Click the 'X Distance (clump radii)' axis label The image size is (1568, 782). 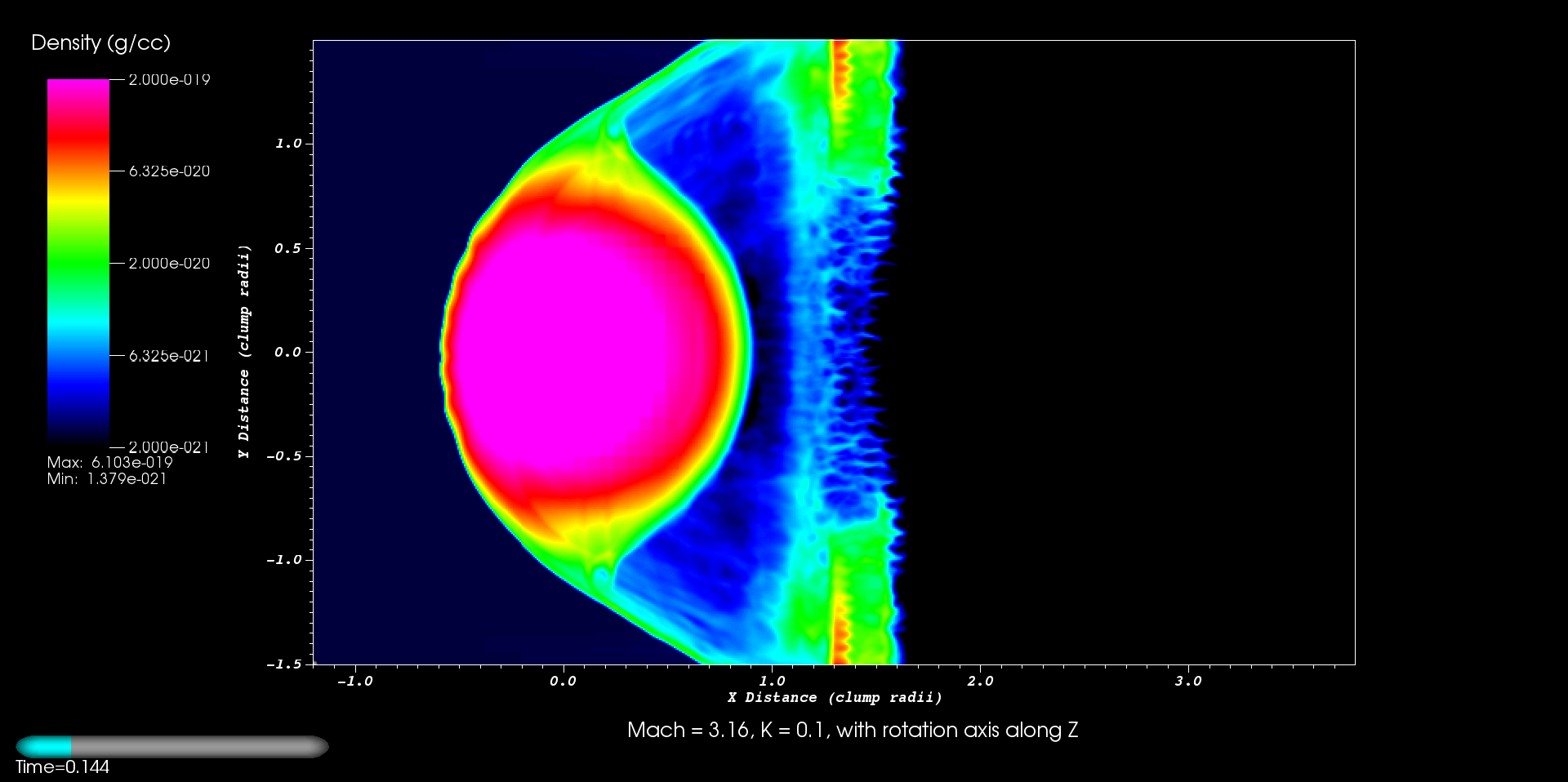835,698
